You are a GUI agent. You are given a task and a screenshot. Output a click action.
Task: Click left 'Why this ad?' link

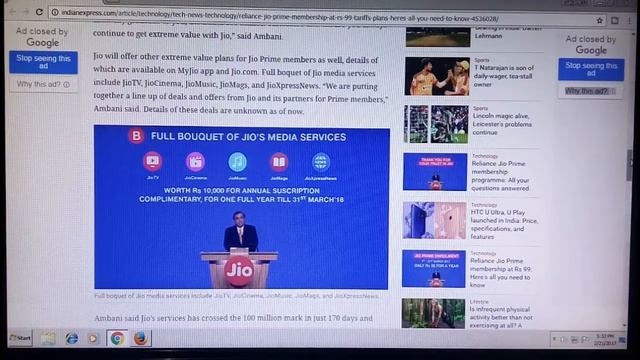click(x=43, y=84)
